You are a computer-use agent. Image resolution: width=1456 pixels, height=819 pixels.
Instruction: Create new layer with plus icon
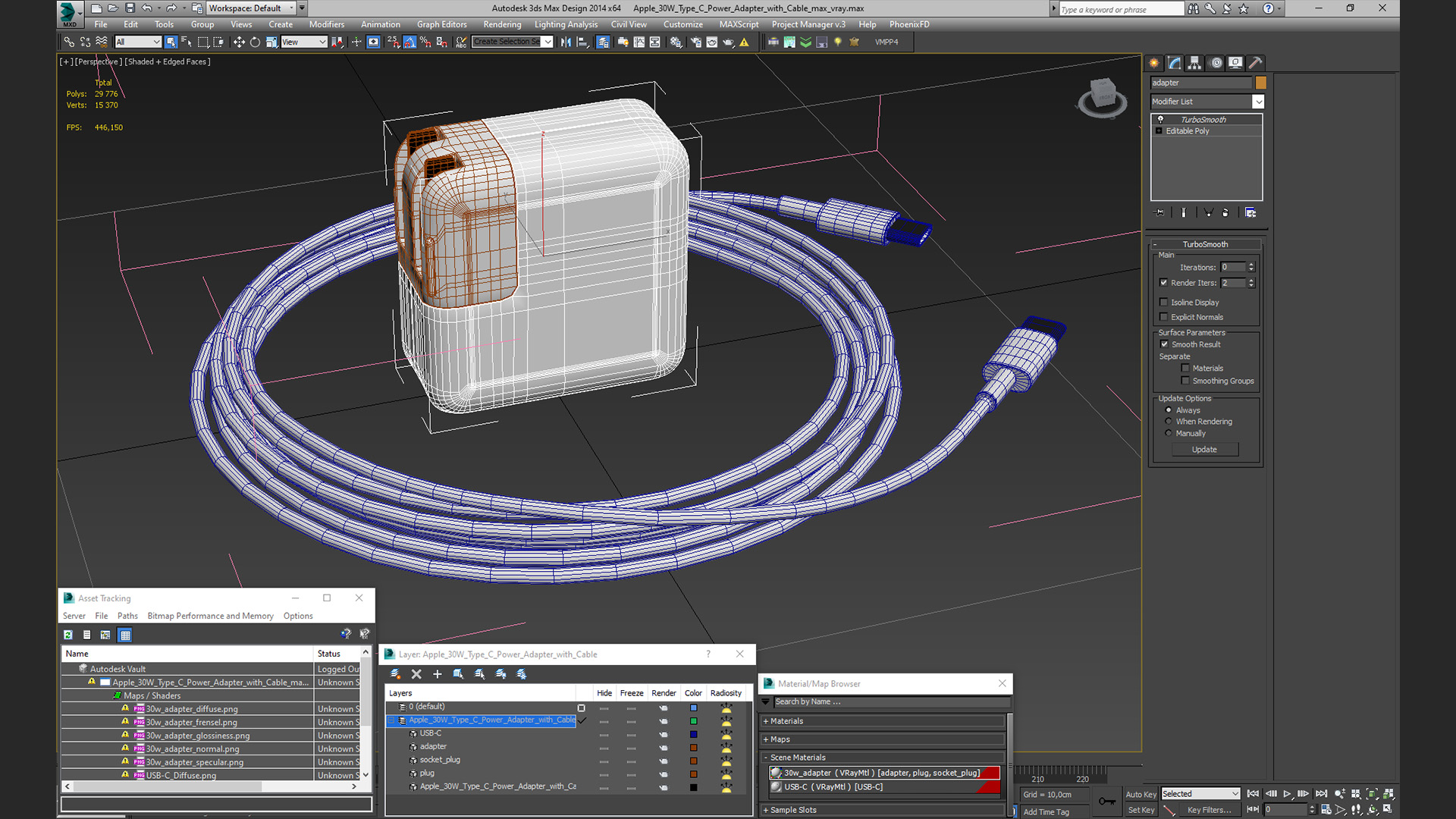point(437,673)
